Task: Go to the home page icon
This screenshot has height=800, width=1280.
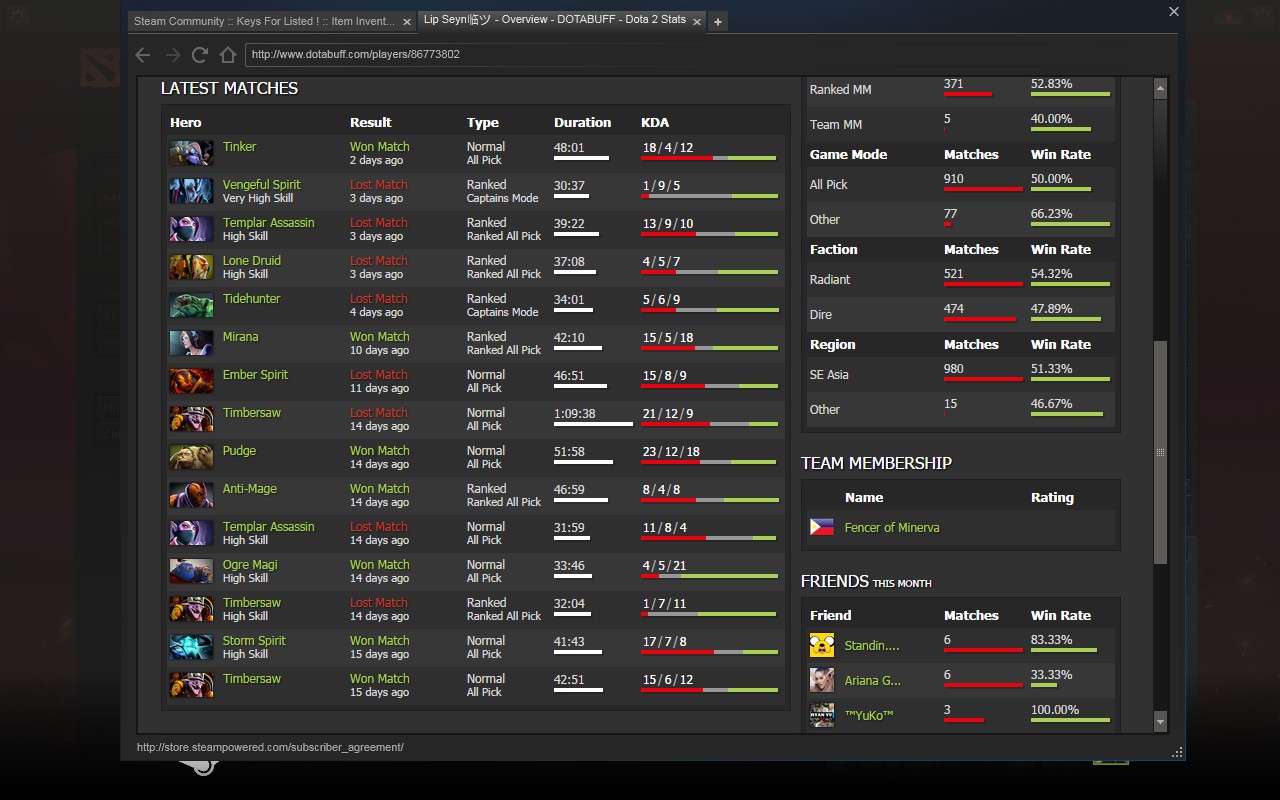Action: coord(228,55)
